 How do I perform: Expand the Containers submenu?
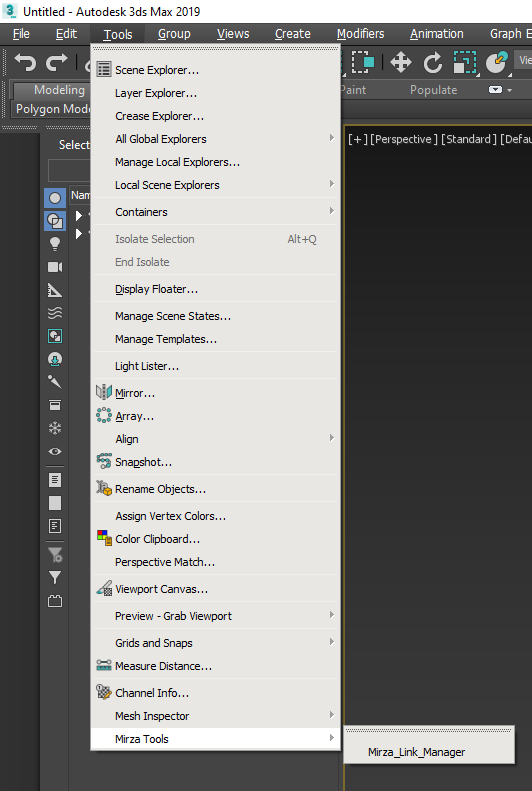(216, 212)
